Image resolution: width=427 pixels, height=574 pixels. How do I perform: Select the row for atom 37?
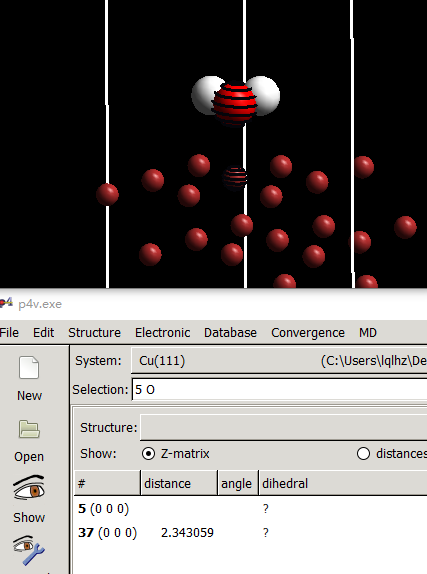tap(250, 532)
